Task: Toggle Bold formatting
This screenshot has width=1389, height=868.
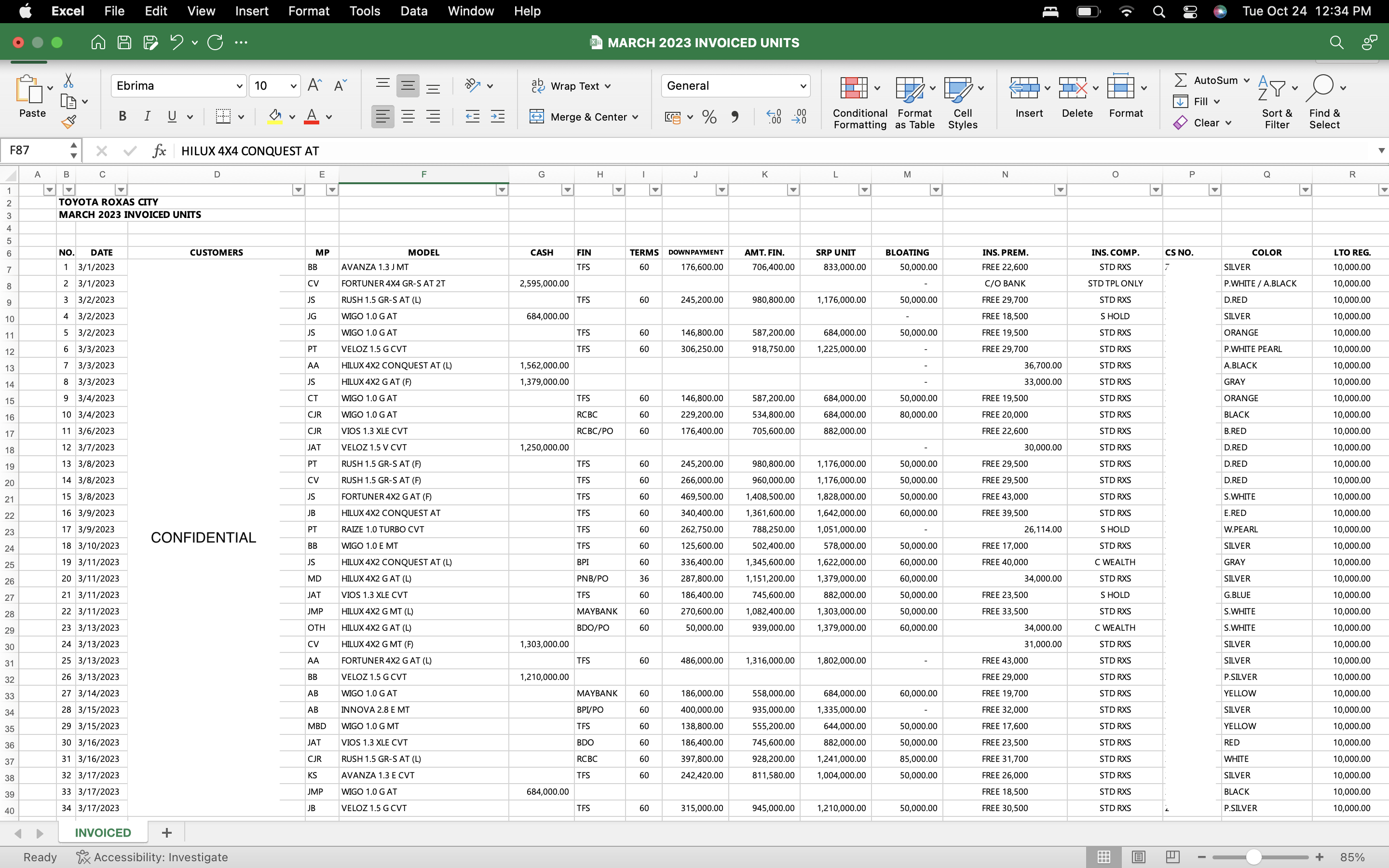Action: 122,117
